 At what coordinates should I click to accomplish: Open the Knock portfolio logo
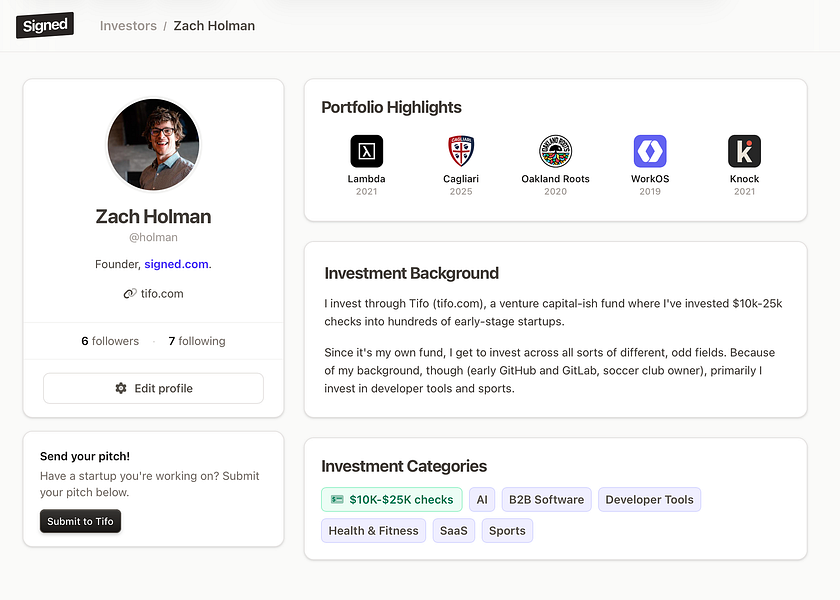pos(745,151)
